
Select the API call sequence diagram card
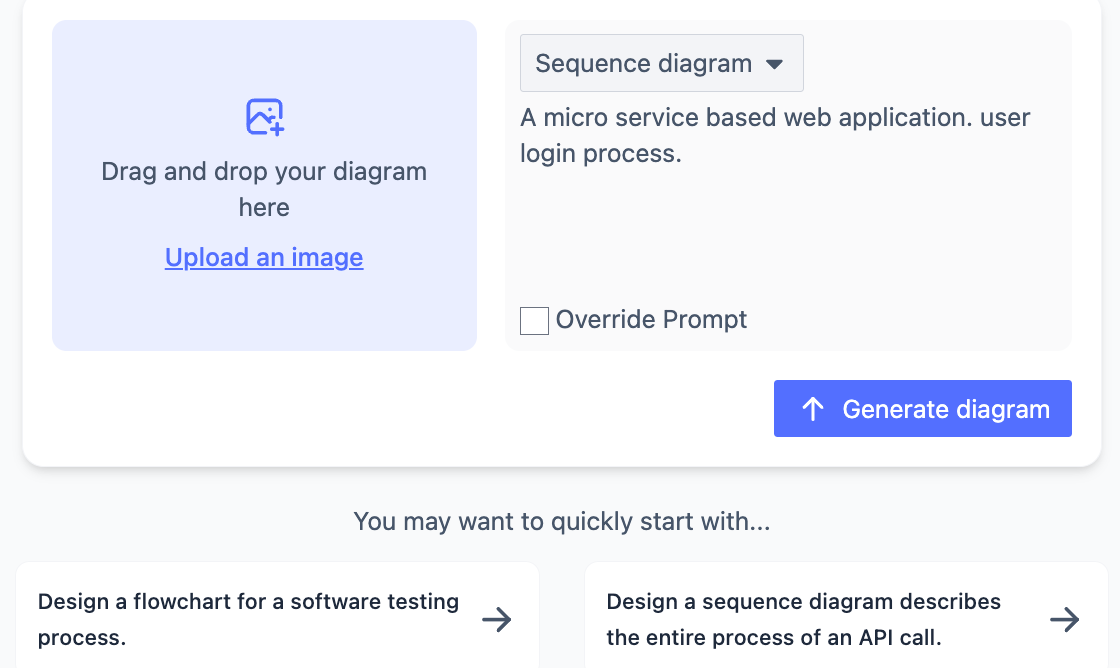point(846,618)
